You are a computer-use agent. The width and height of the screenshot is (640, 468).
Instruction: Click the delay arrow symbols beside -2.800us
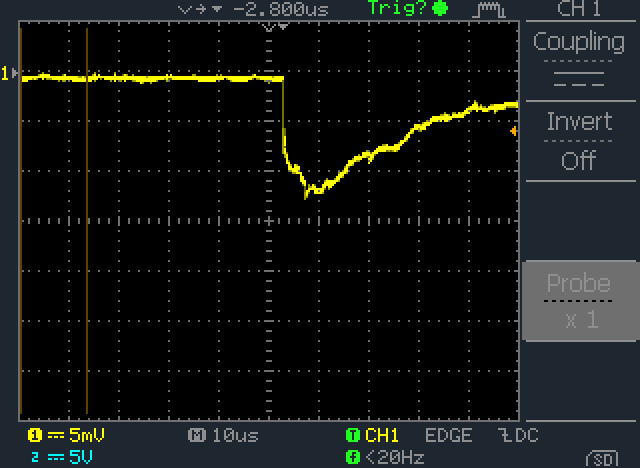pyautogui.click(x=200, y=9)
